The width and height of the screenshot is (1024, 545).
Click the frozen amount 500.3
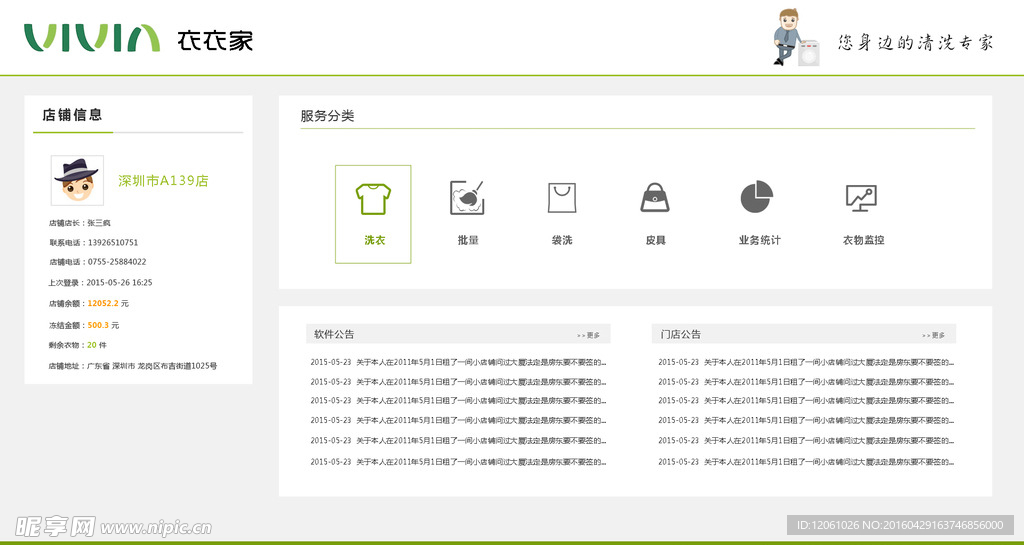coord(99,325)
